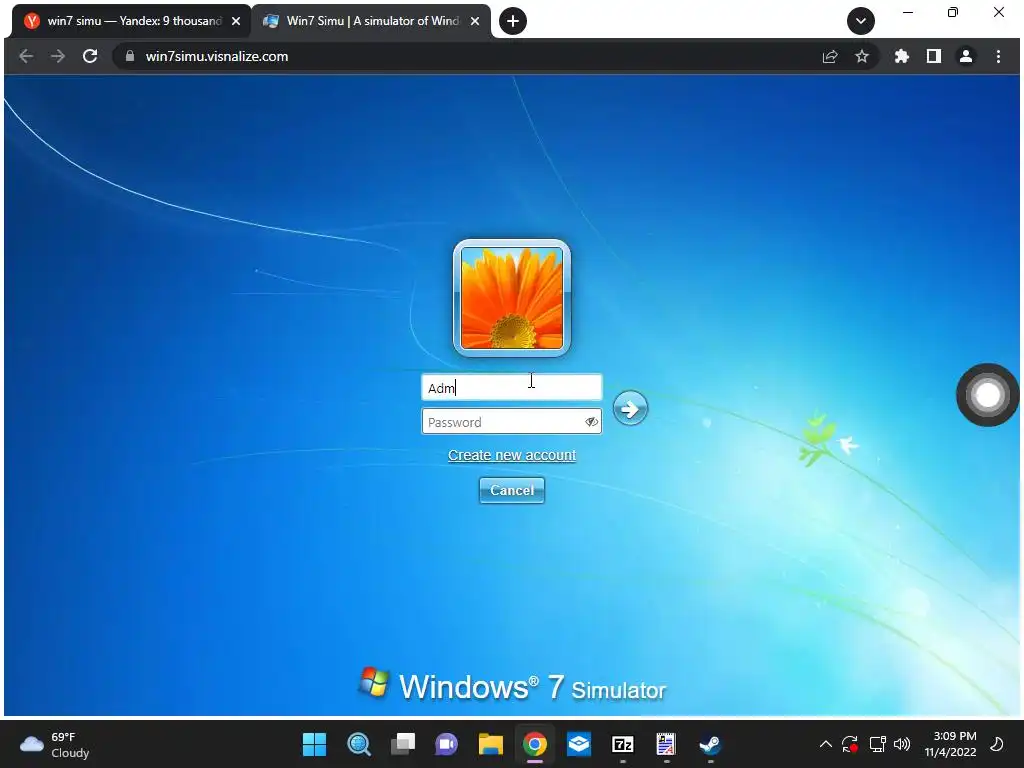Share this page from address bar

(830, 56)
